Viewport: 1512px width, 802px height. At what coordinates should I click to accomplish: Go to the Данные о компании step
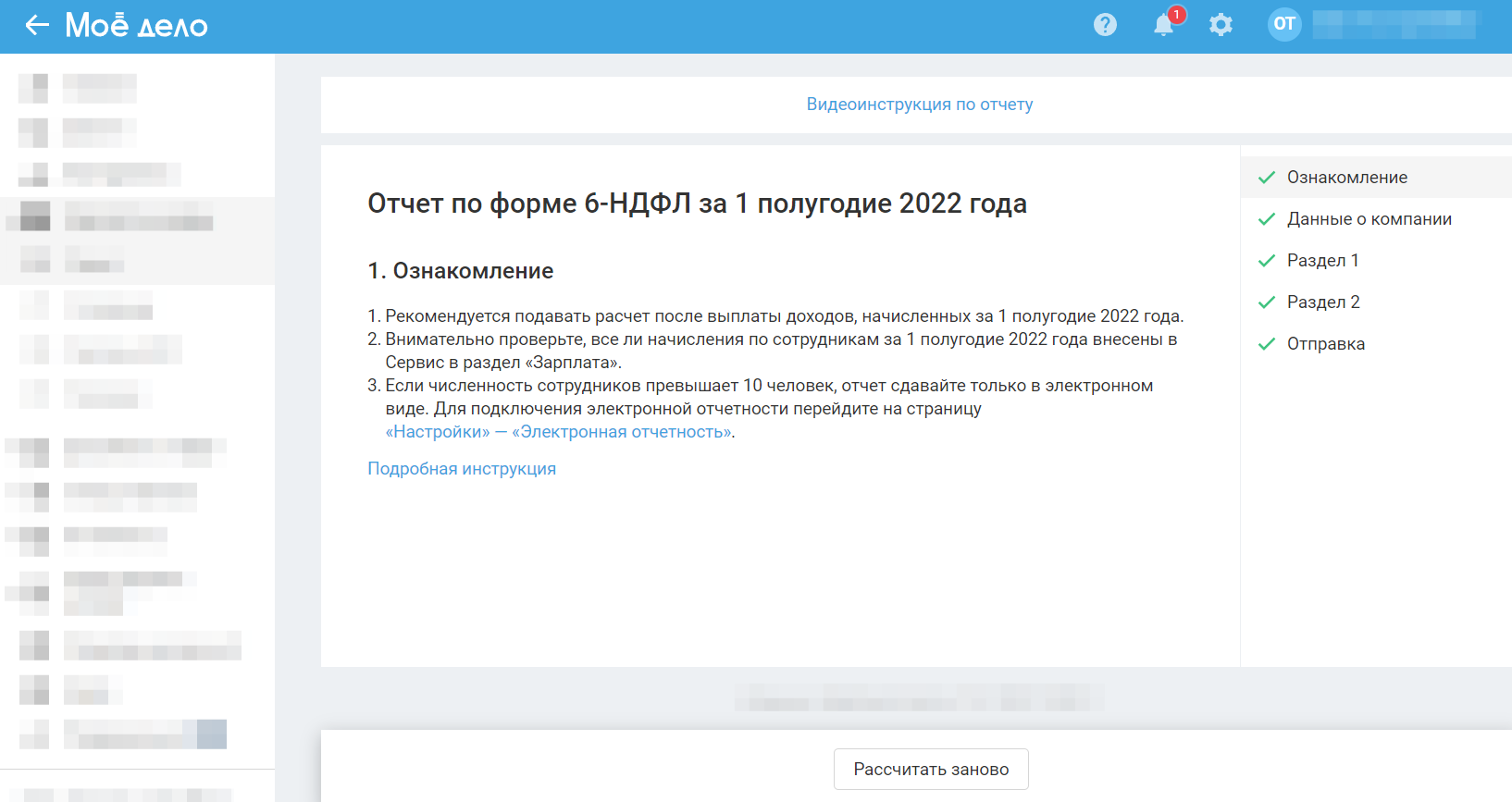pyautogui.click(x=1369, y=219)
